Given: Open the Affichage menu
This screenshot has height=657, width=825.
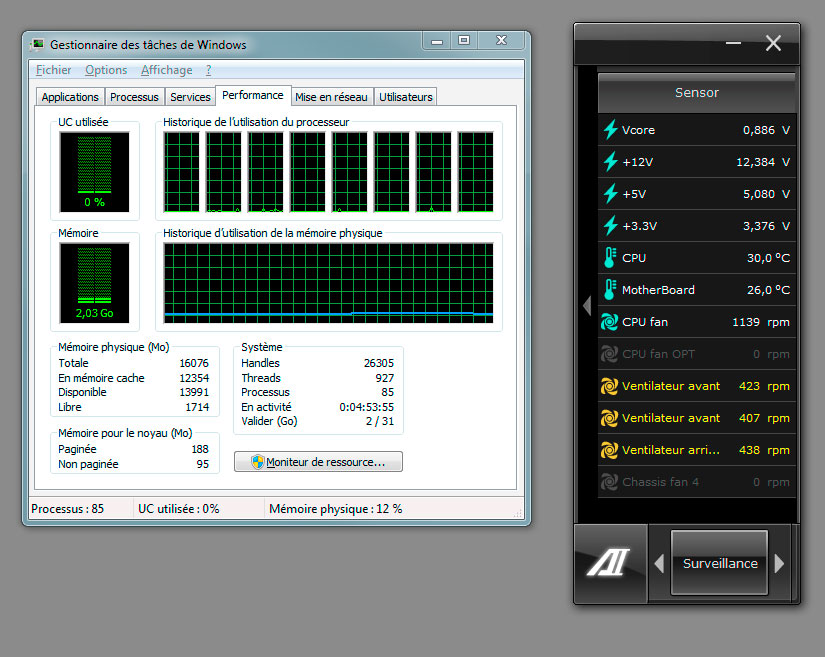Looking at the screenshot, I should (x=166, y=70).
